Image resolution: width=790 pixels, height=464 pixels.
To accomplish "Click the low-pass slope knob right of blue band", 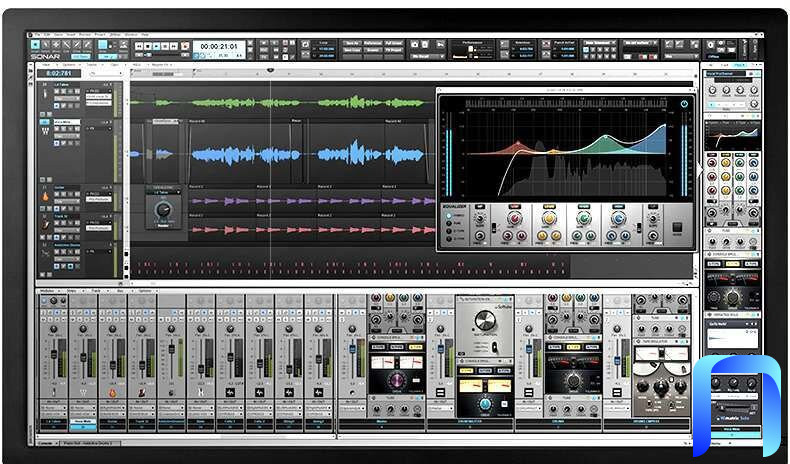I will coord(653,219).
